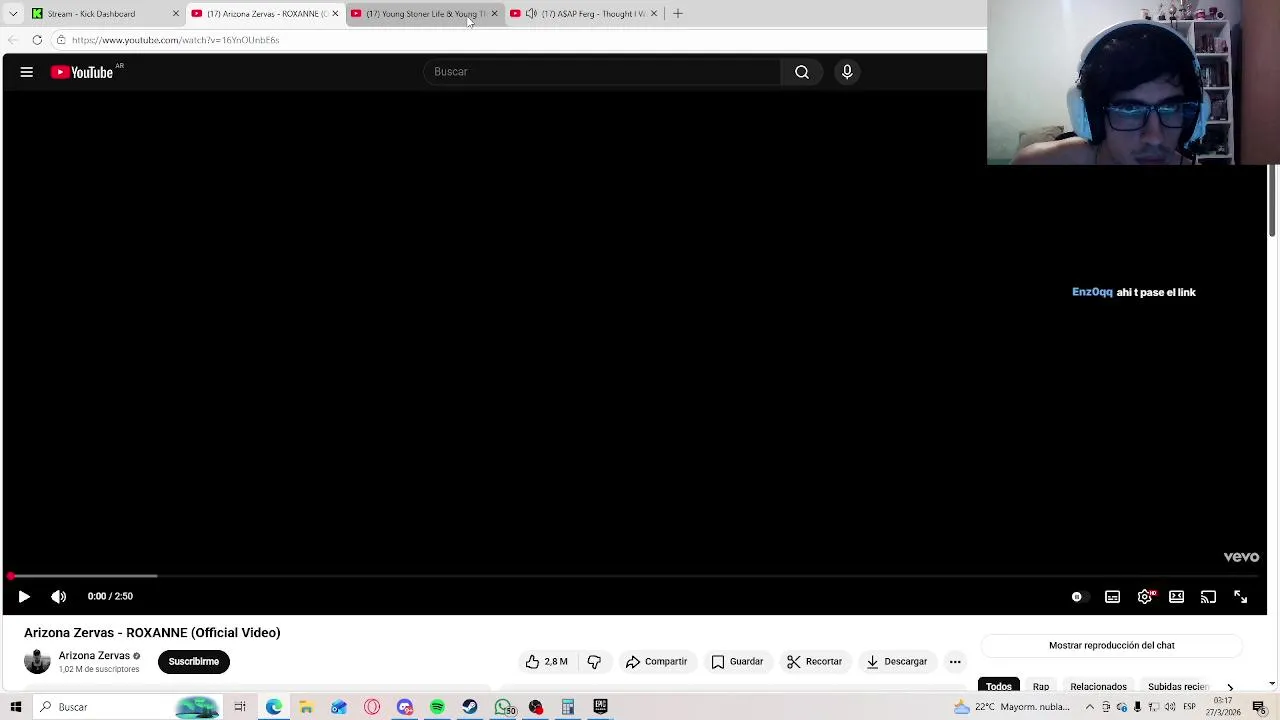Click the browser address bar URL

point(175,40)
